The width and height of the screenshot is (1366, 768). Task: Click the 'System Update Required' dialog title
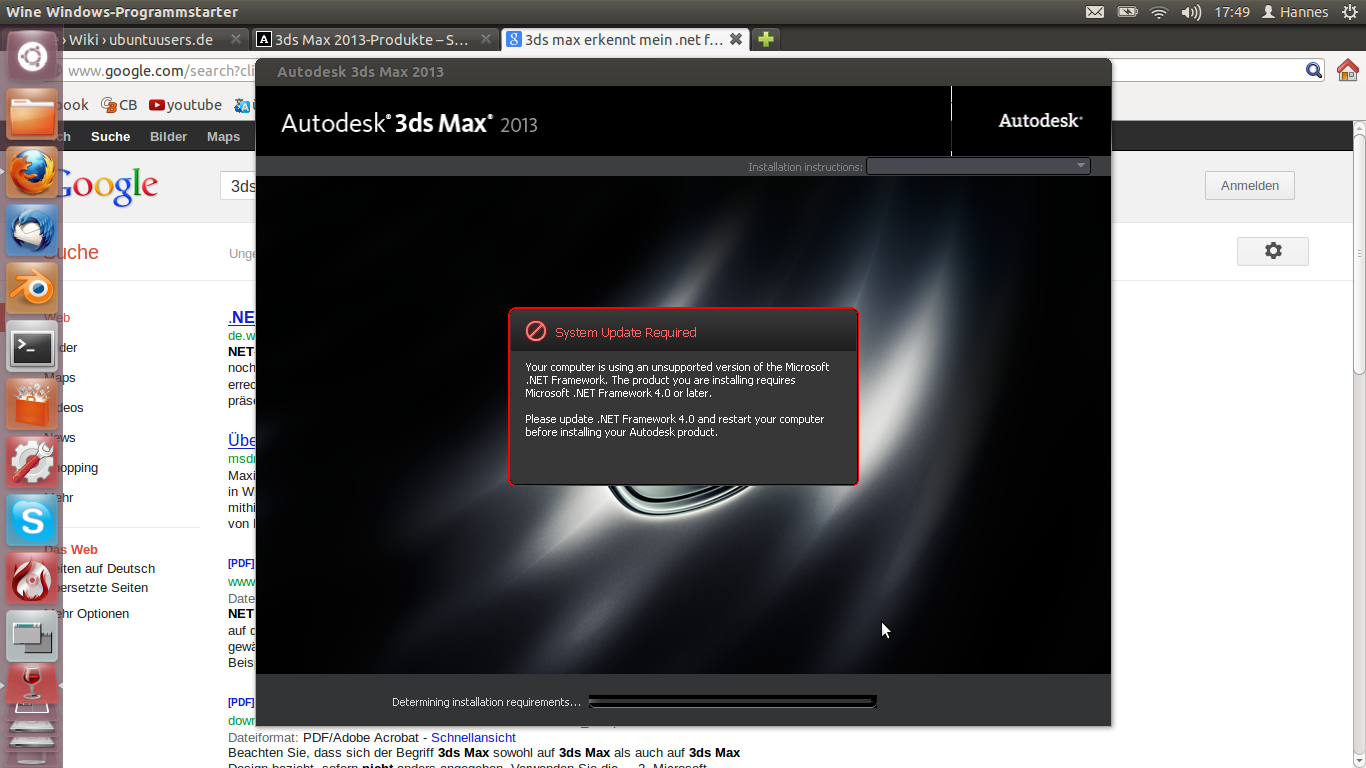(x=626, y=332)
